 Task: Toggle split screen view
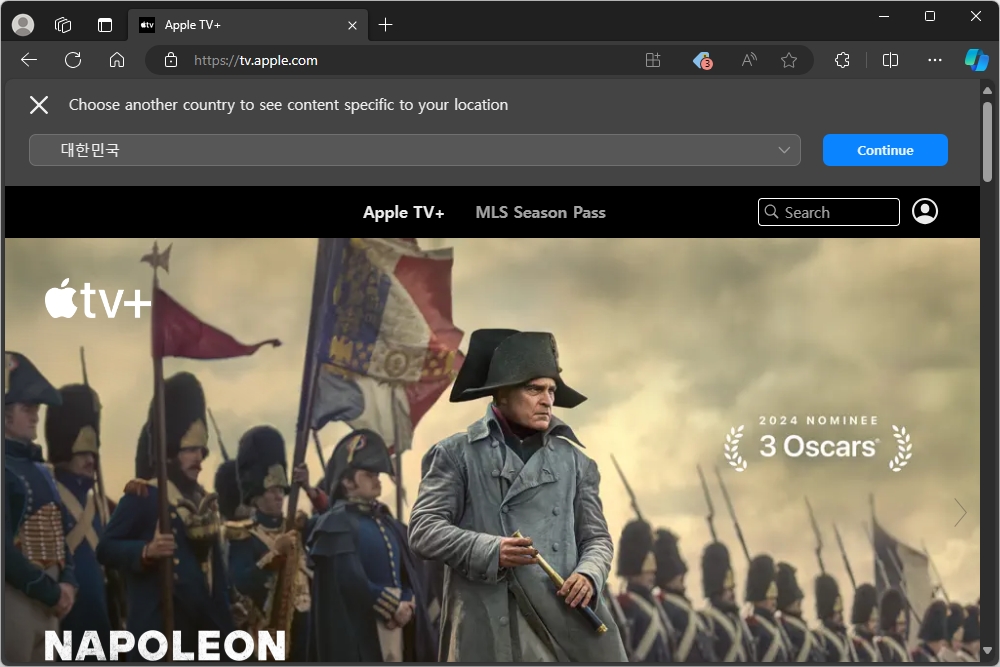pos(890,60)
